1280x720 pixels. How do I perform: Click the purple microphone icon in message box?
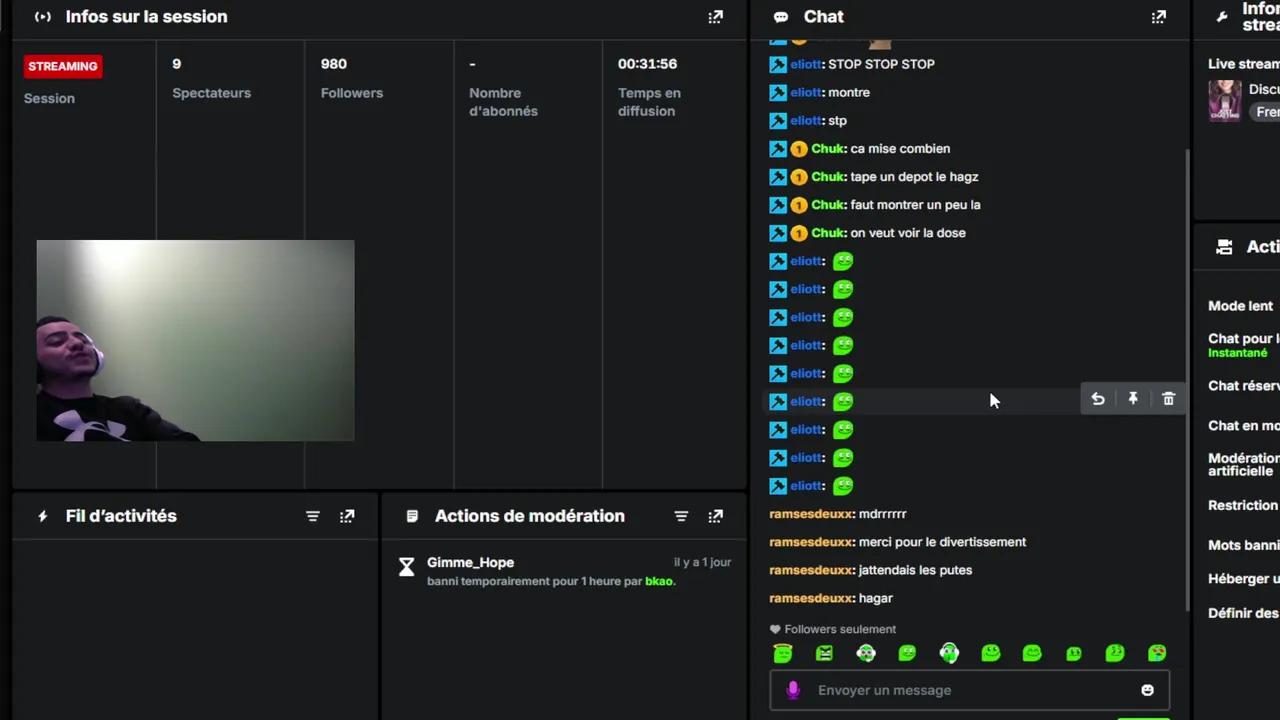[x=793, y=690]
